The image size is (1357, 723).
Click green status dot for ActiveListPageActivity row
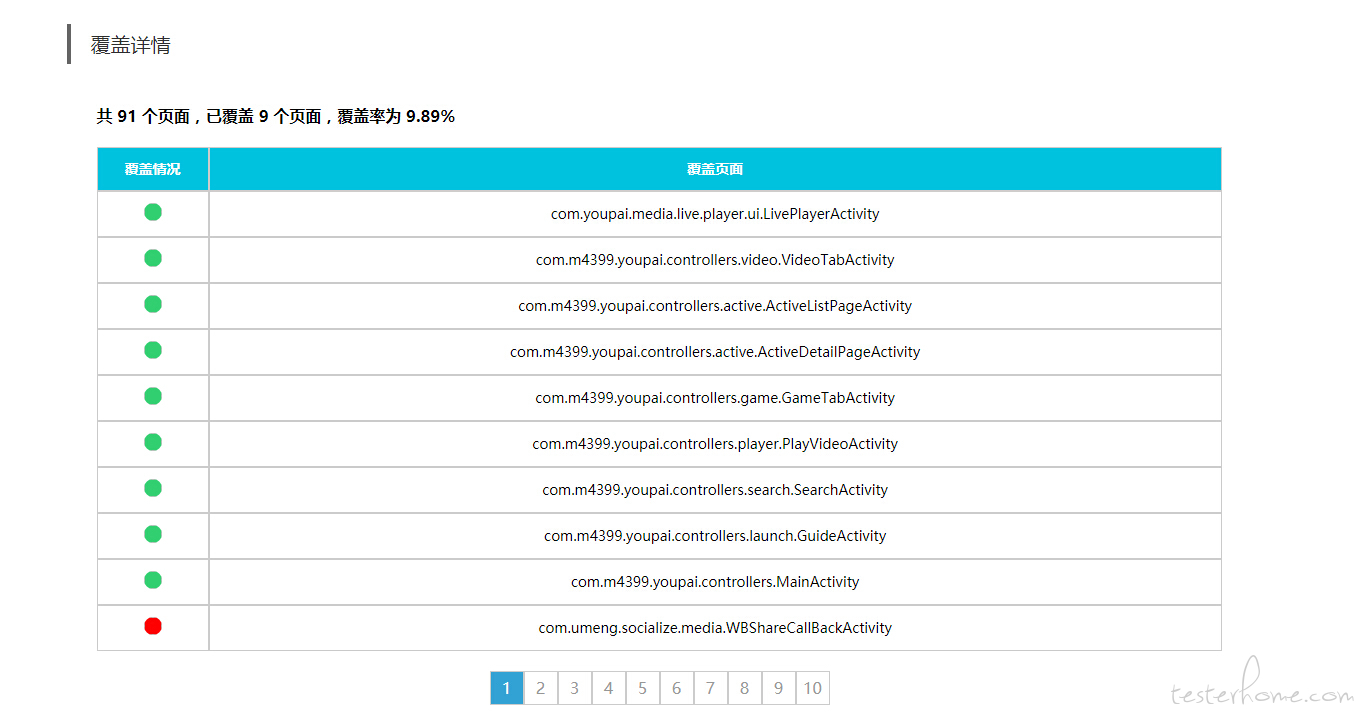tap(153, 304)
